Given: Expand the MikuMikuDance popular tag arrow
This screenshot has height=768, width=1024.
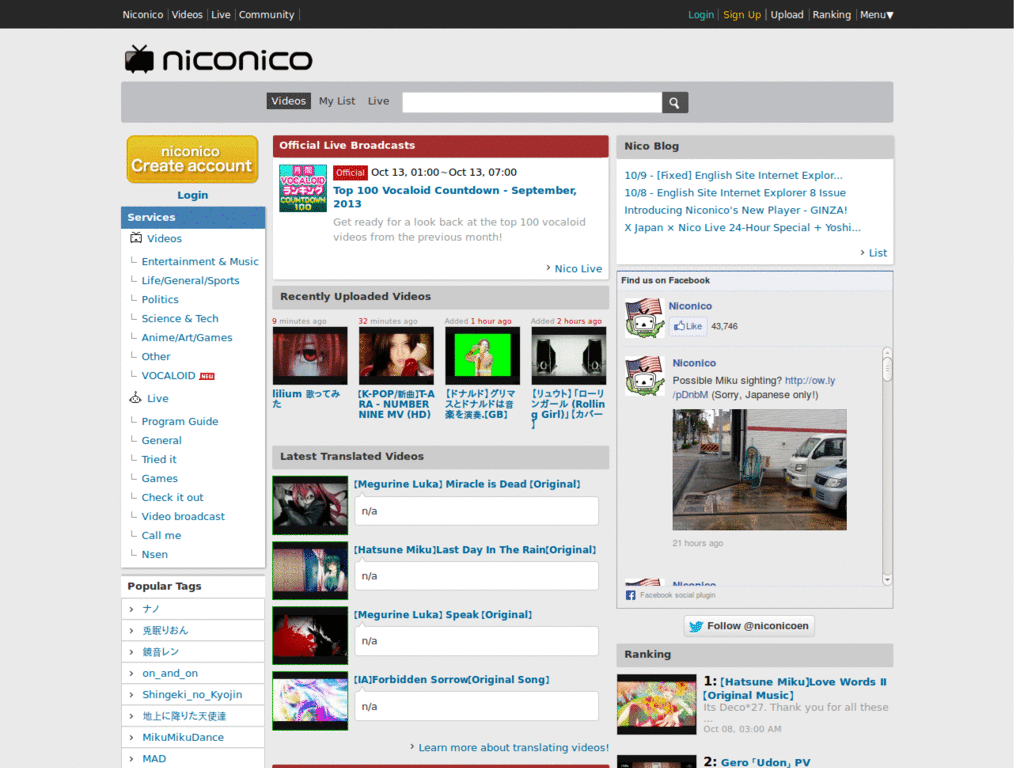Looking at the screenshot, I should [x=131, y=737].
